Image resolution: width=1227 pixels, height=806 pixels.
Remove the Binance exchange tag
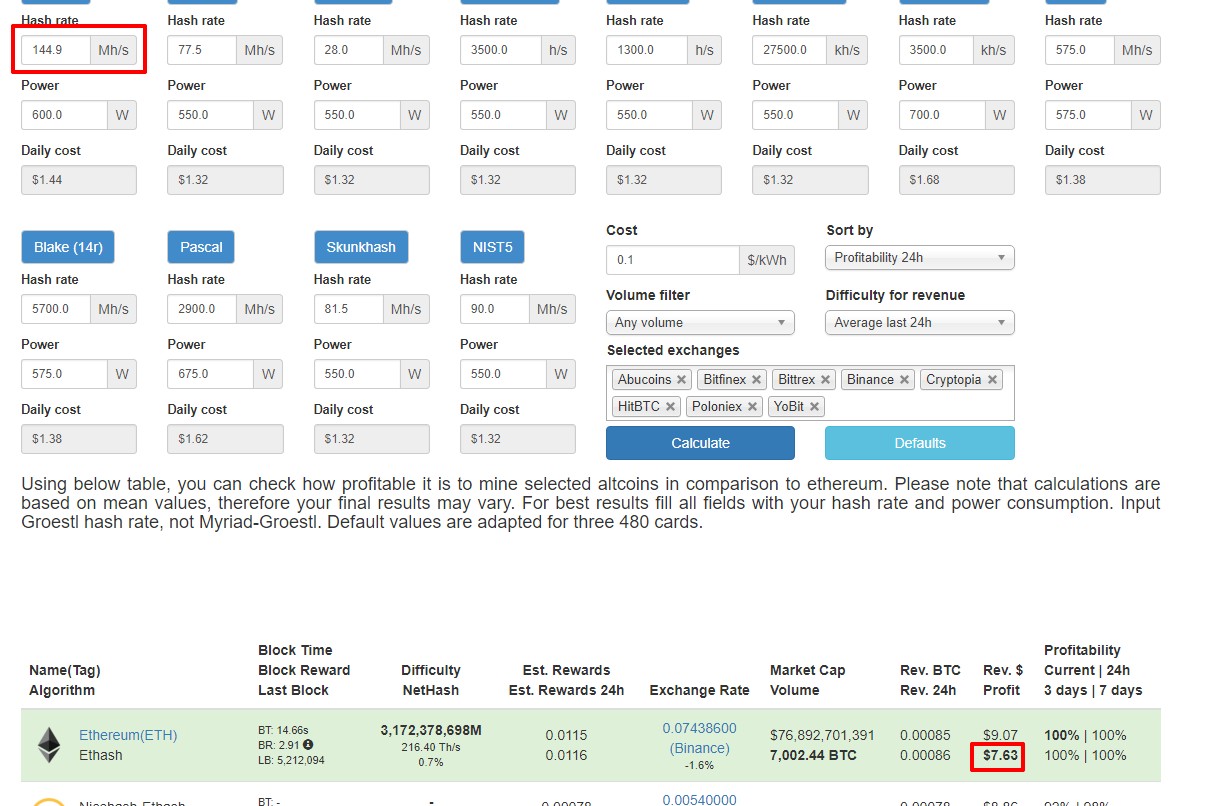click(904, 380)
